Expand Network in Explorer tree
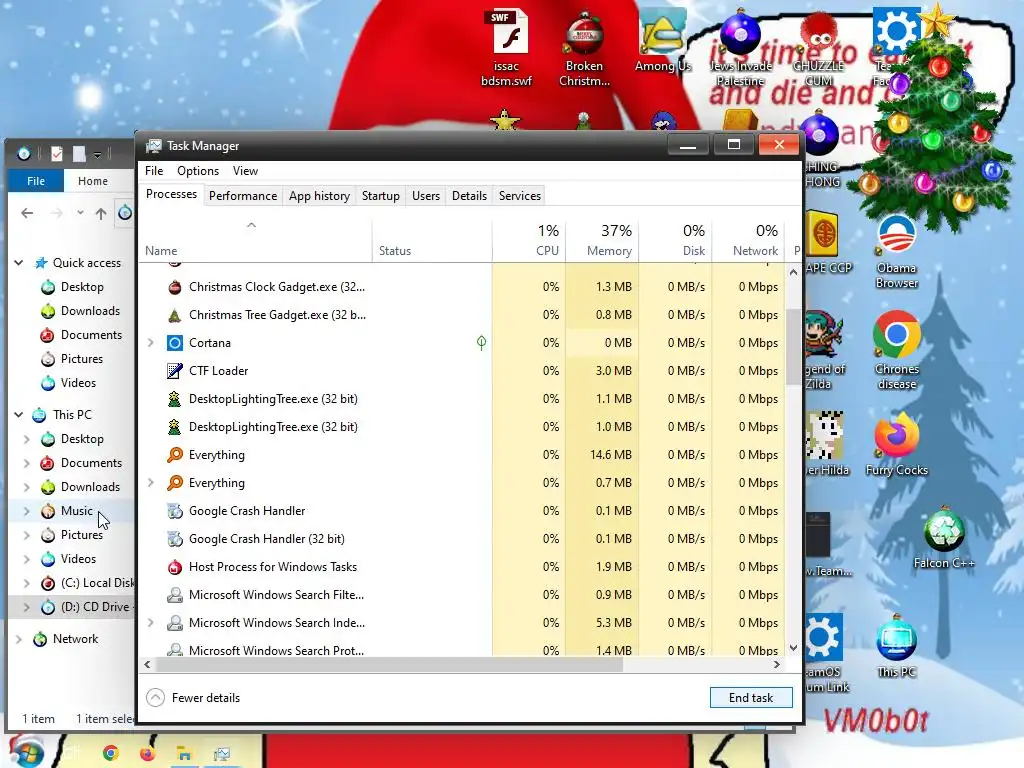This screenshot has height=768, width=1024. (19, 639)
